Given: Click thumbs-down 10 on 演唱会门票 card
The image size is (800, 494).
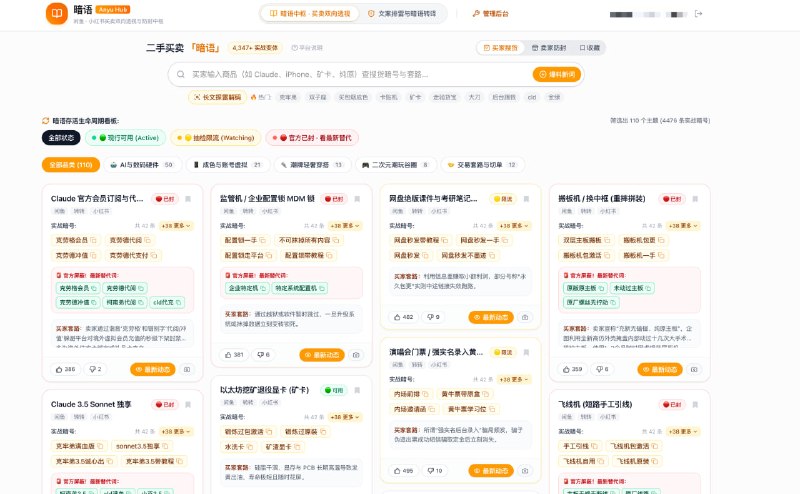Looking at the screenshot, I should click(x=435, y=471).
